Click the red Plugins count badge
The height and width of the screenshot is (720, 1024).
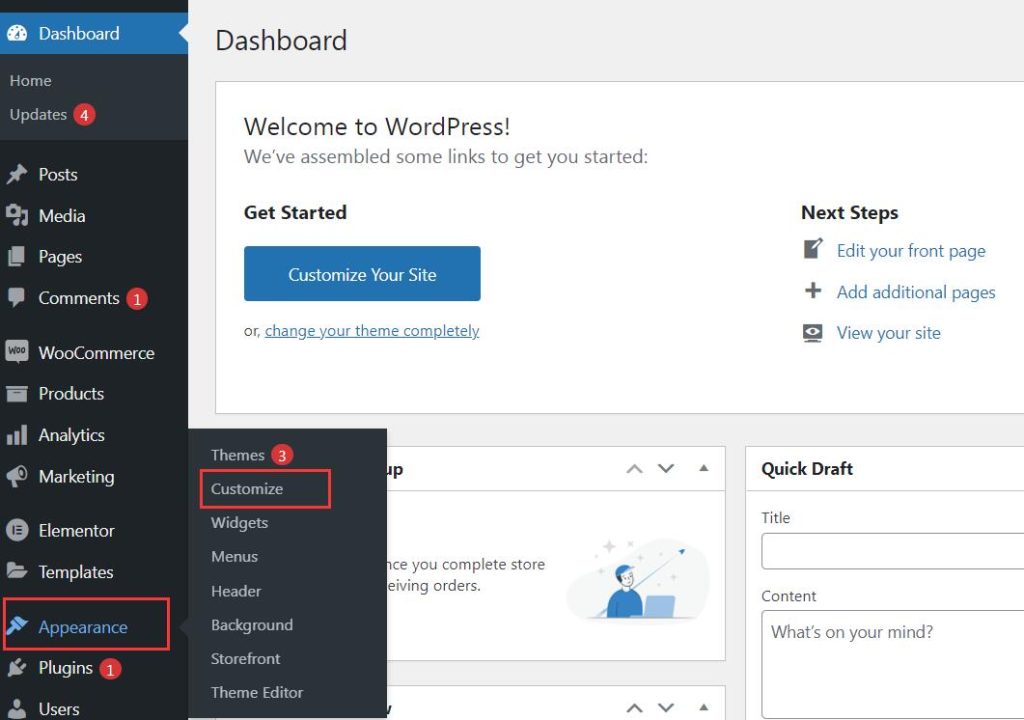click(110, 669)
